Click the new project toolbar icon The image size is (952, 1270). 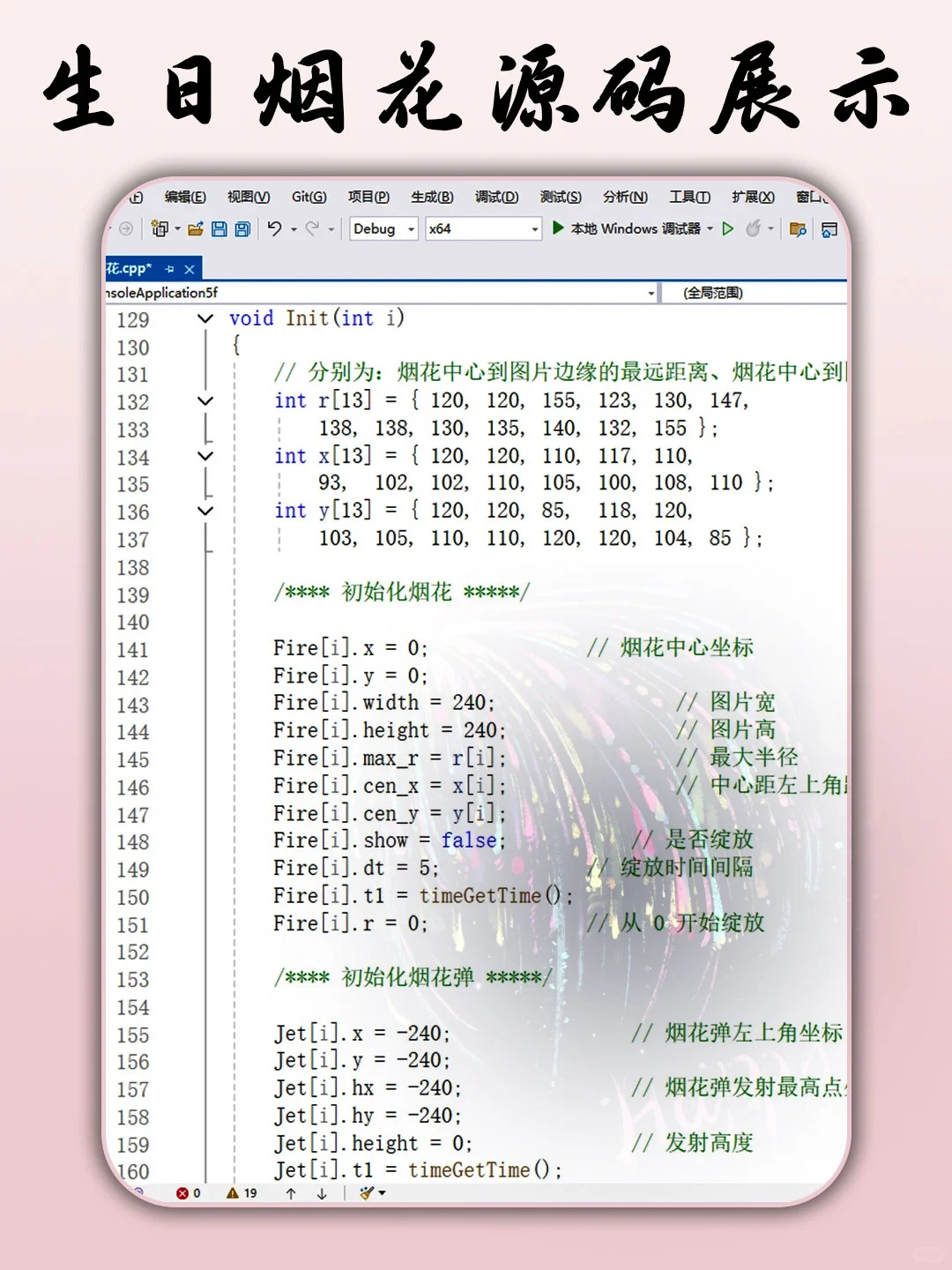160,228
